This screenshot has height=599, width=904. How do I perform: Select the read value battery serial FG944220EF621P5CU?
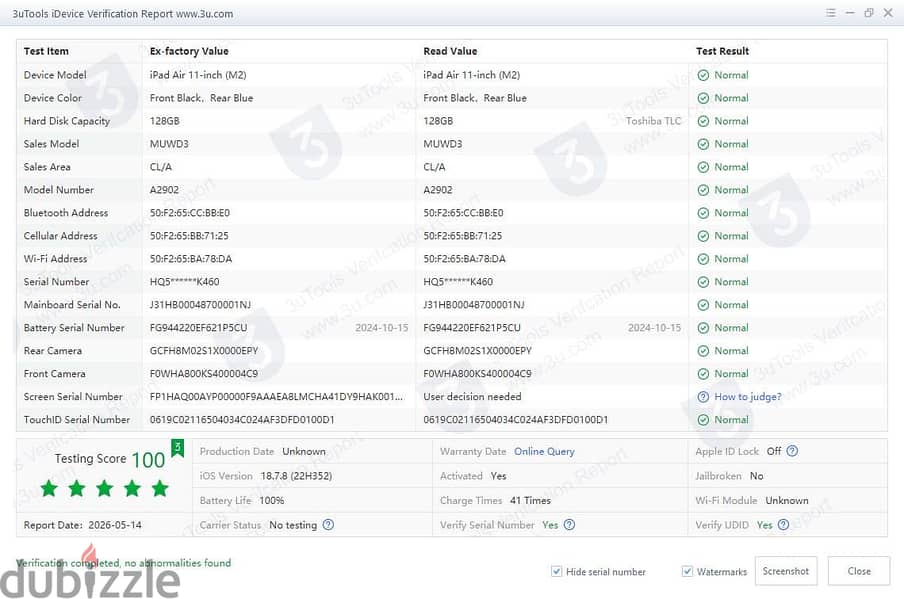pyautogui.click(x=472, y=327)
